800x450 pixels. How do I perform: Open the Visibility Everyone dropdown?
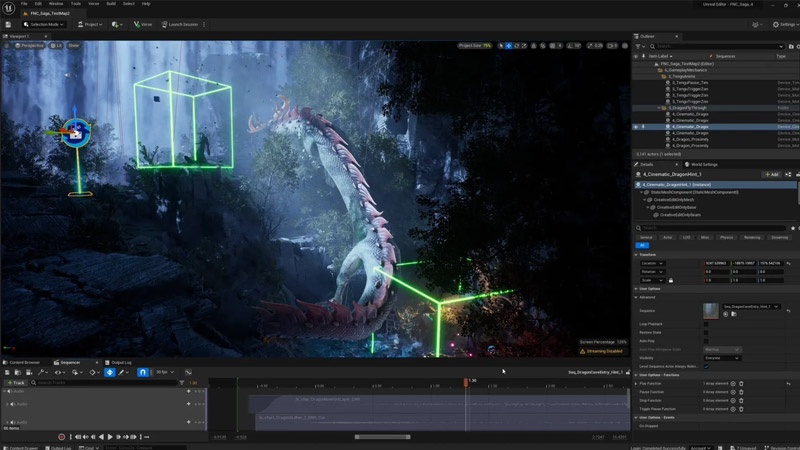(722, 357)
